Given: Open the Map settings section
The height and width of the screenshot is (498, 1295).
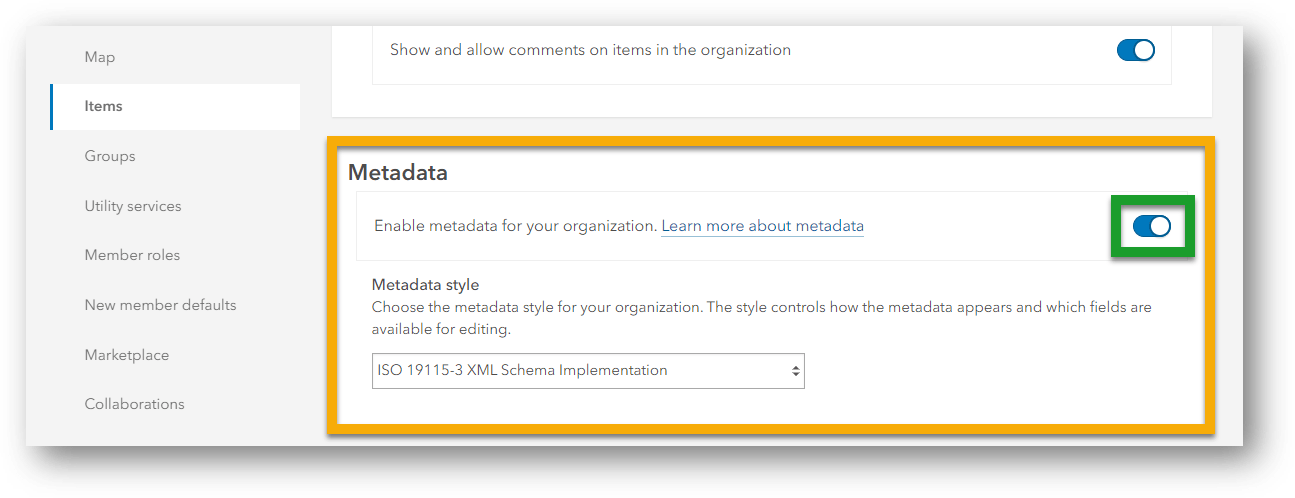Looking at the screenshot, I should click(100, 57).
